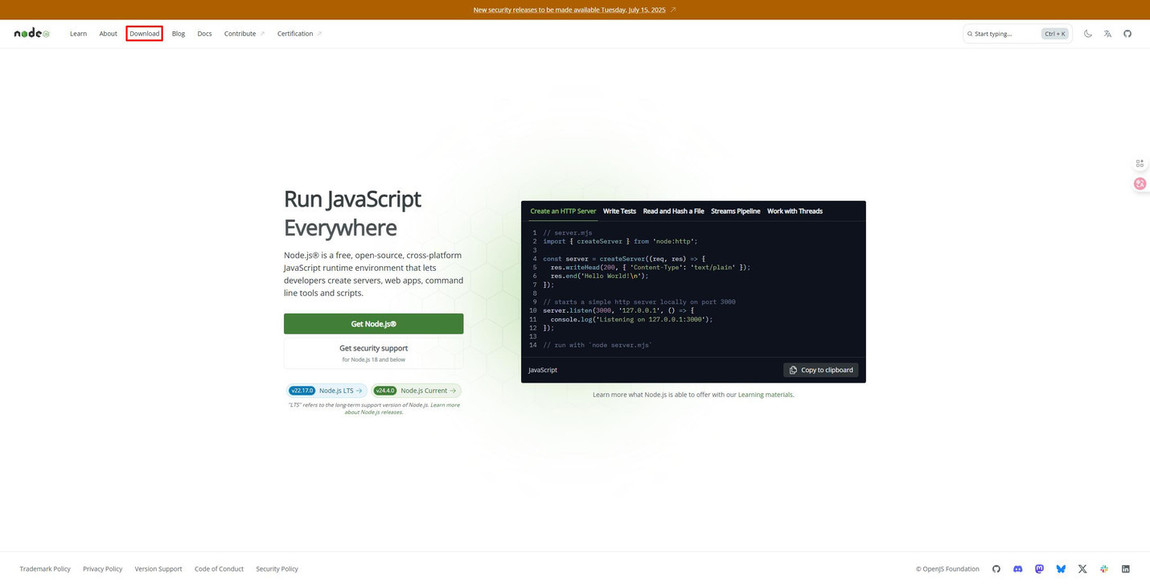Open the security releases announcement banner link
The width and height of the screenshot is (1150, 586).
pos(569,10)
